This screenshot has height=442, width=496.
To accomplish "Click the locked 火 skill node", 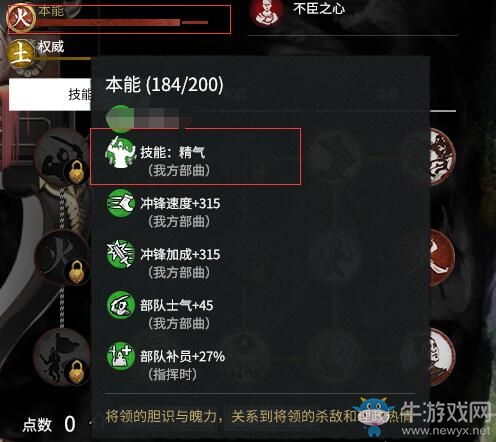I will (62, 257).
